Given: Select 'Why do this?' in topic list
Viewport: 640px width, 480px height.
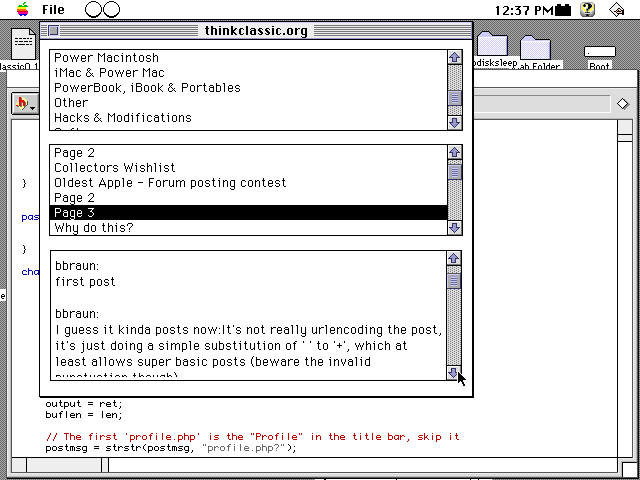Looking at the screenshot, I should 93,228.
